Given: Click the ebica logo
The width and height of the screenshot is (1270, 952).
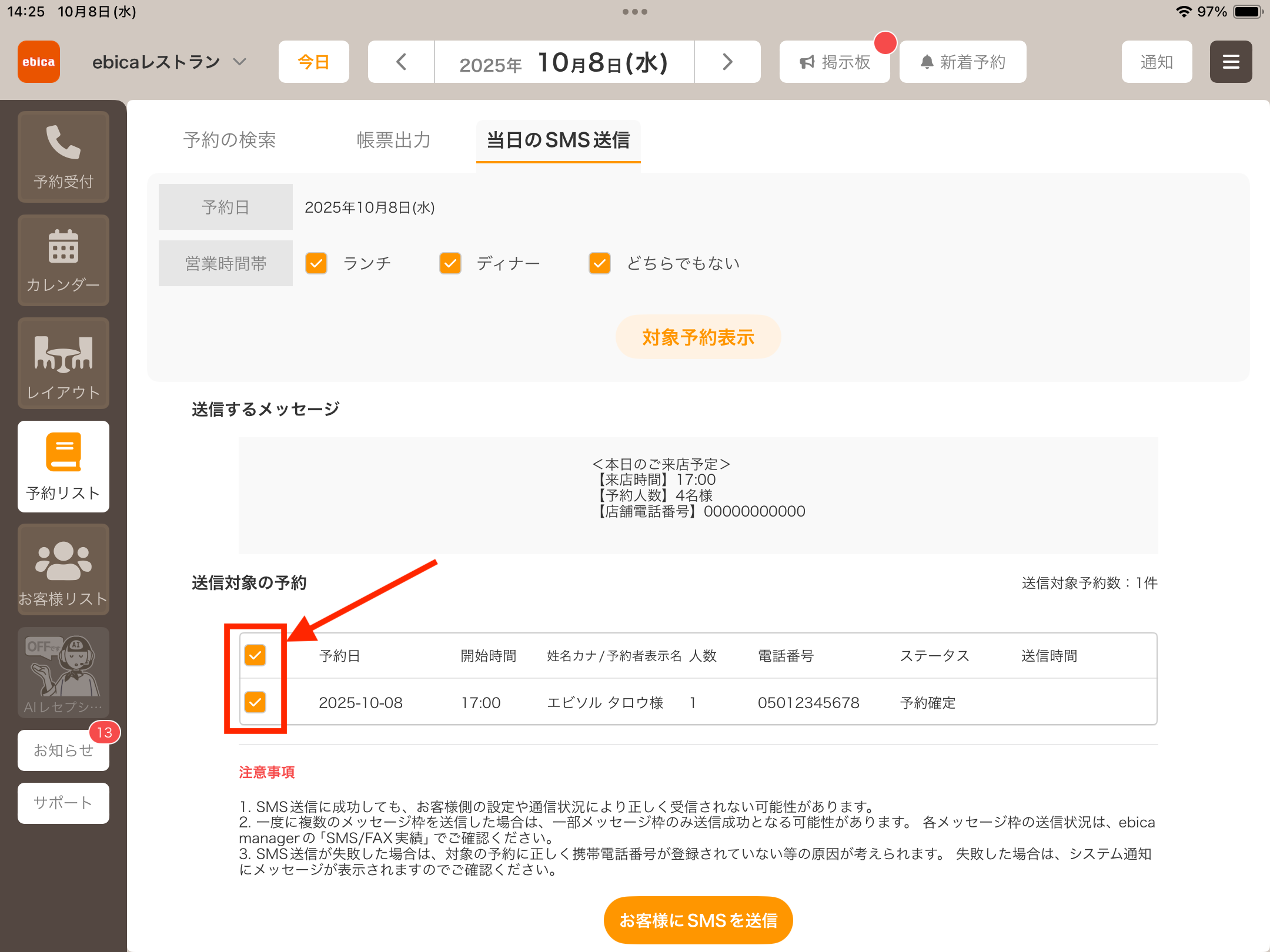Looking at the screenshot, I should tap(39, 62).
